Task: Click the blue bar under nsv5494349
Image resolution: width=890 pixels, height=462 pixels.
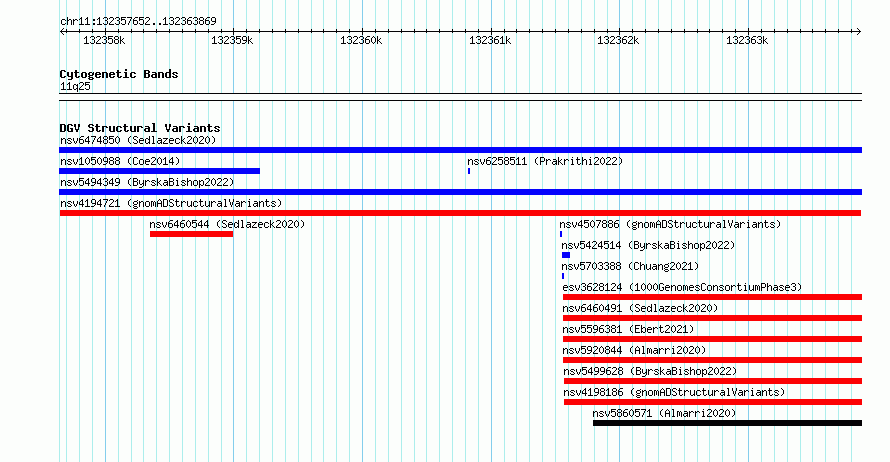Action: point(460,192)
